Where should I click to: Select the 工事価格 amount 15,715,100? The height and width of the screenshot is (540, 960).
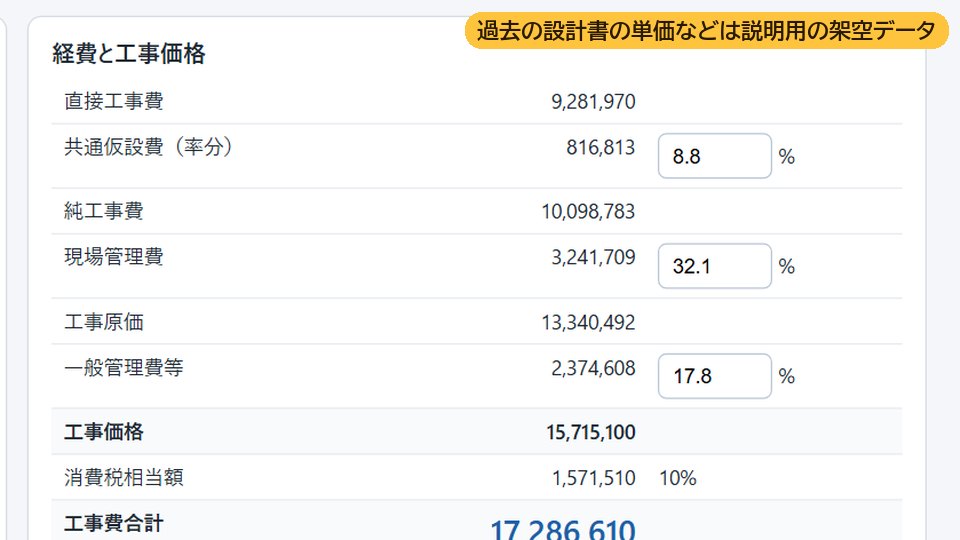point(591,432)
